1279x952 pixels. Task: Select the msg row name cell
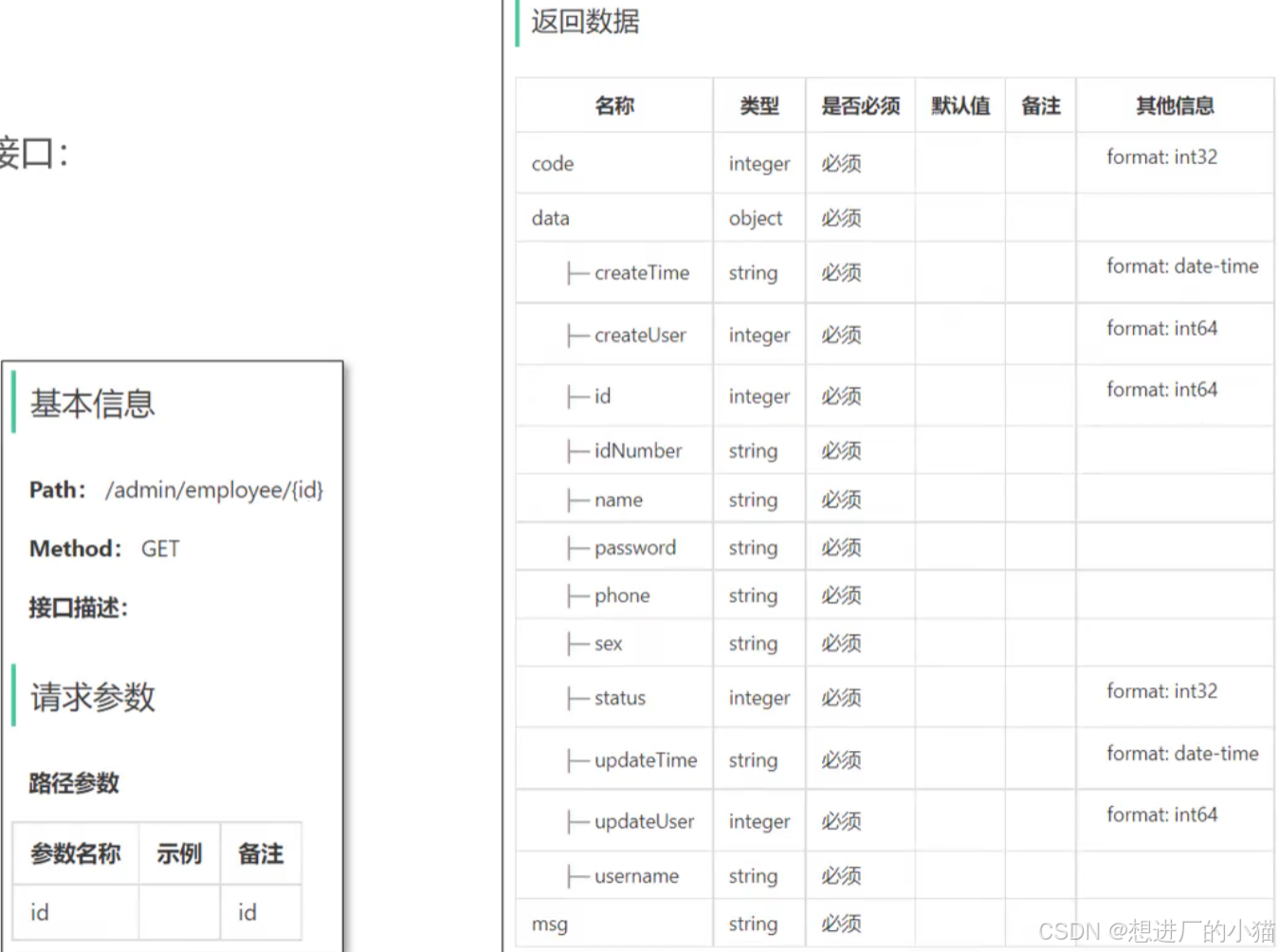pos(614,924)
